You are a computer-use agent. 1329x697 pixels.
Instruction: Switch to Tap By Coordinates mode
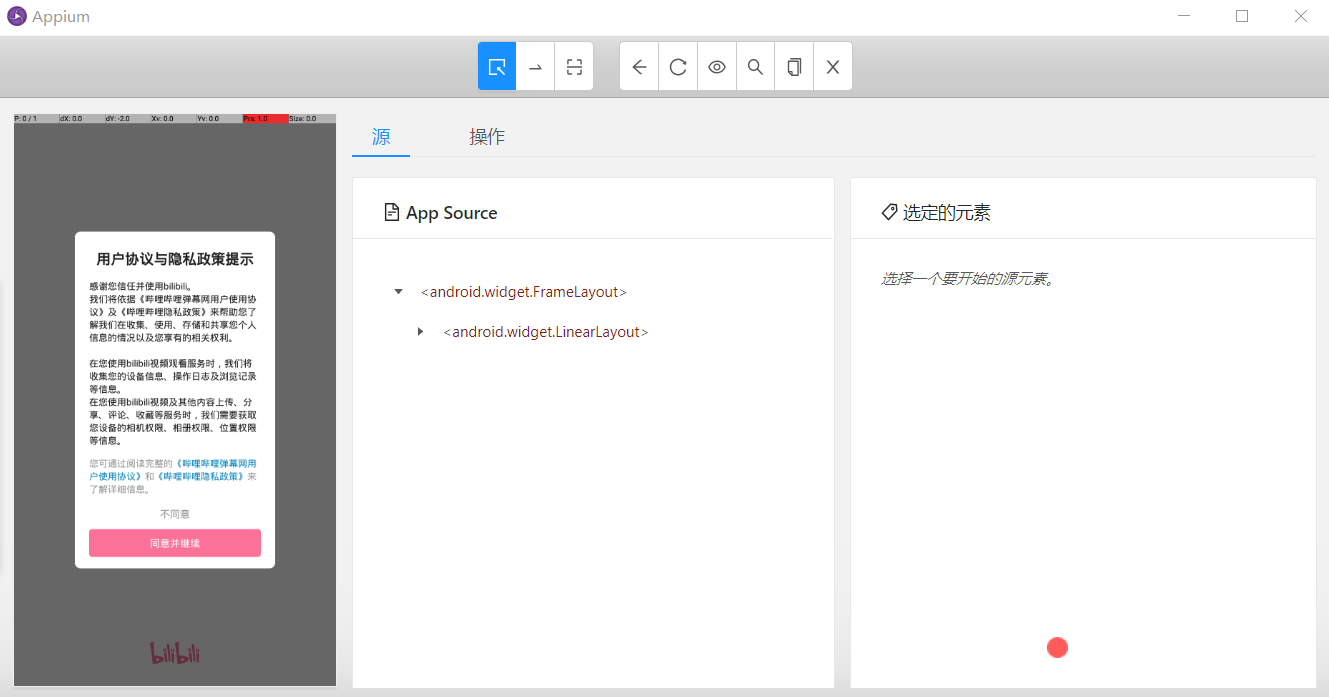point(574,67)
